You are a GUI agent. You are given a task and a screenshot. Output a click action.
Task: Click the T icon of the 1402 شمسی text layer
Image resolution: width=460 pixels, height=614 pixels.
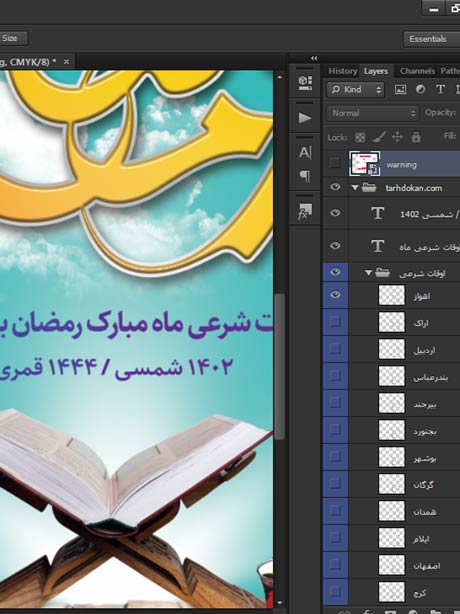377,213
